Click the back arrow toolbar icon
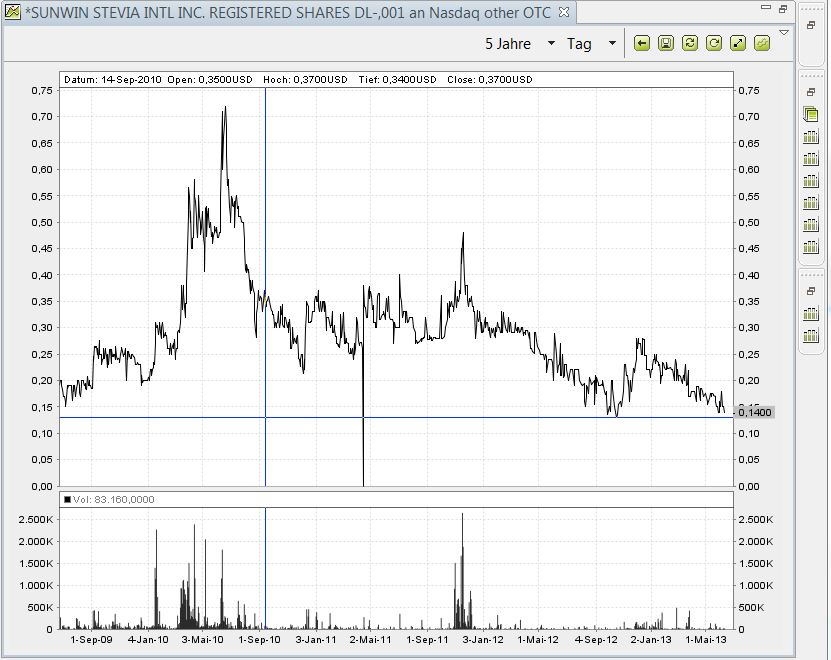831x660 pixels. click(x=641, y=43)
